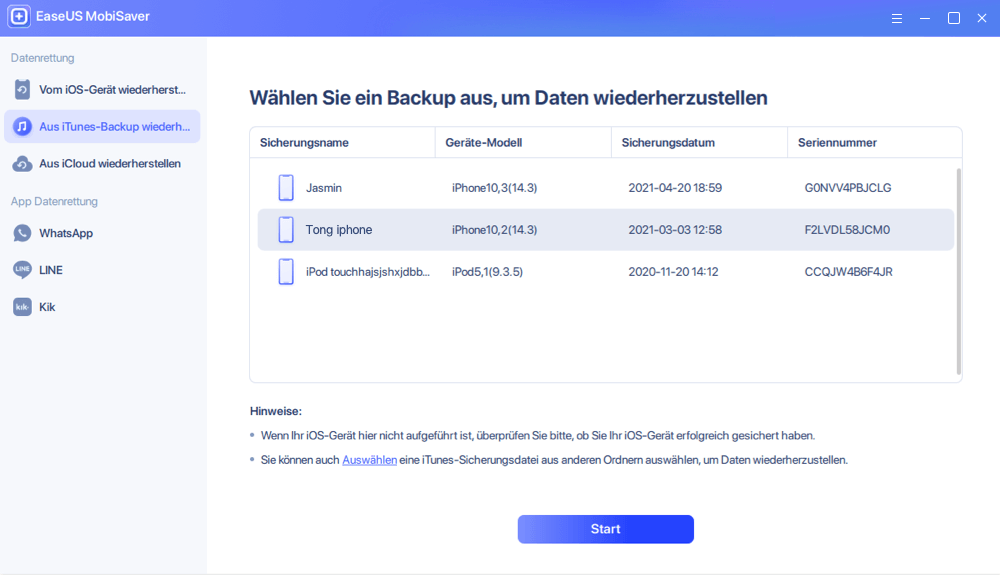The height and width of the screenshot is (575, 1000).
Task: Click the phone icon beside Tong iphone
Action: pyautogui.click(x=286, y=229)
